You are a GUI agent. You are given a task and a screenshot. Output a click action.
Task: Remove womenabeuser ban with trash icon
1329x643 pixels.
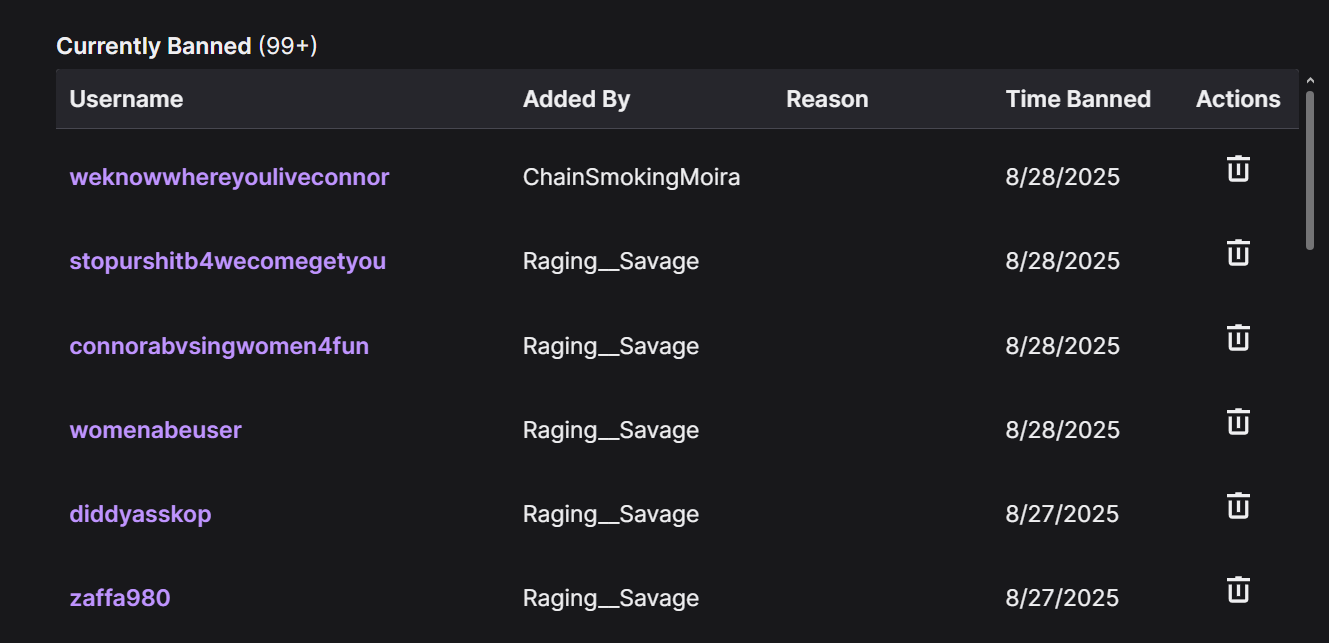pos(1238,422)
